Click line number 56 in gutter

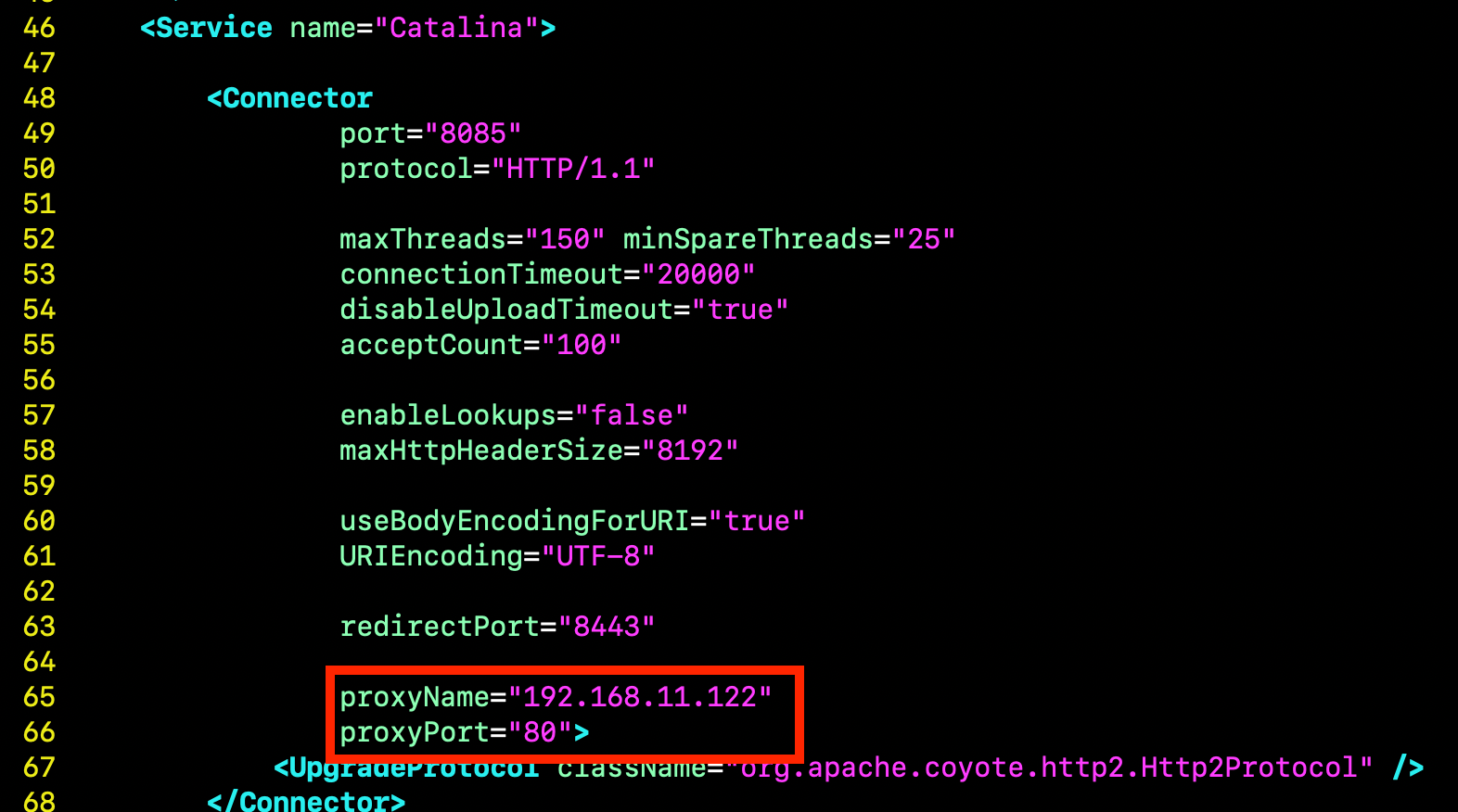coord(39,380)
